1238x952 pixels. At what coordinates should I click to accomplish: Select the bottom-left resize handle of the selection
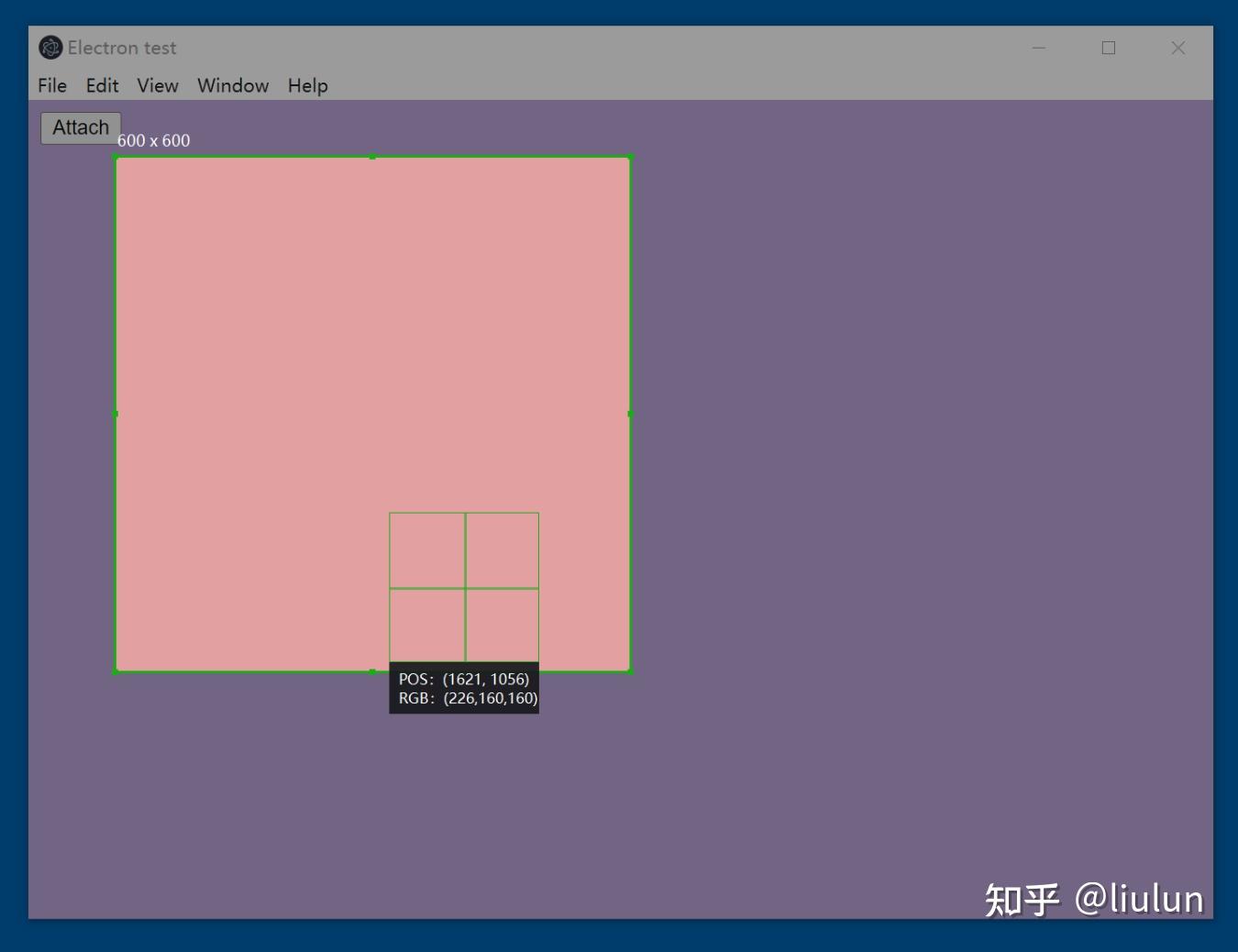[x=116, y=670]
